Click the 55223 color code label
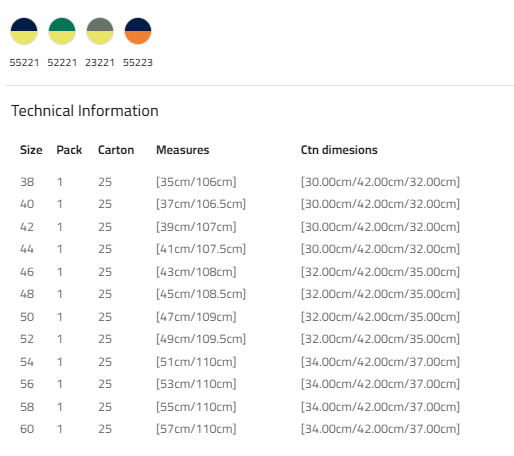This screenshot has height=456, width=514. tap(138, 63)
